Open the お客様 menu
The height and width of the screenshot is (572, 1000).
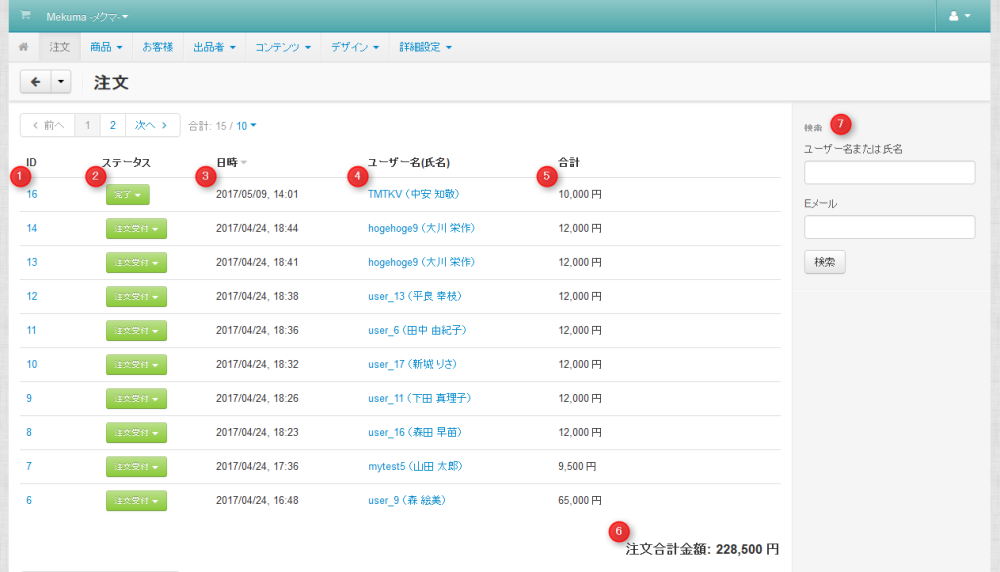158,47
